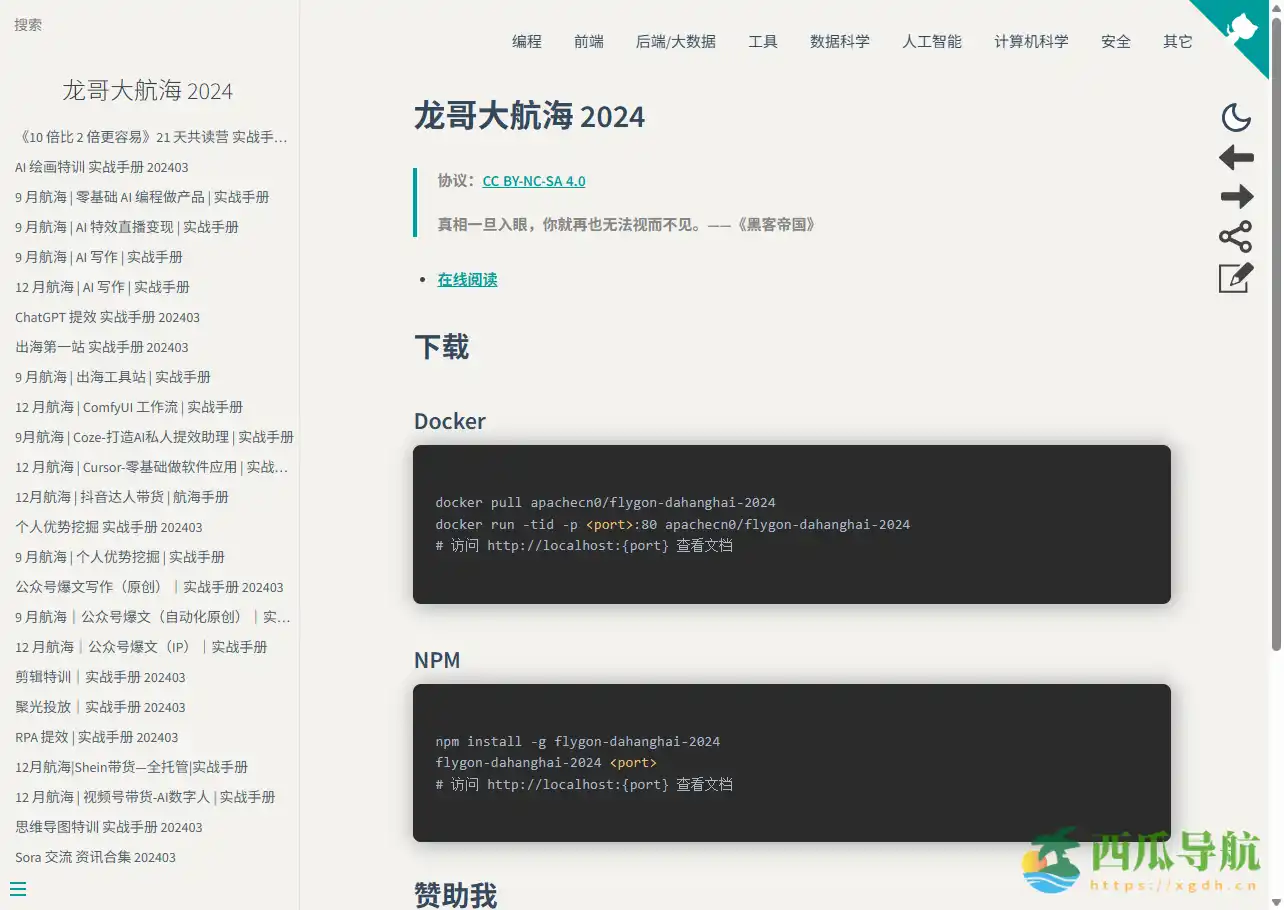Click the edit page icon
1284x910 pixels.
click(1236, 278)
